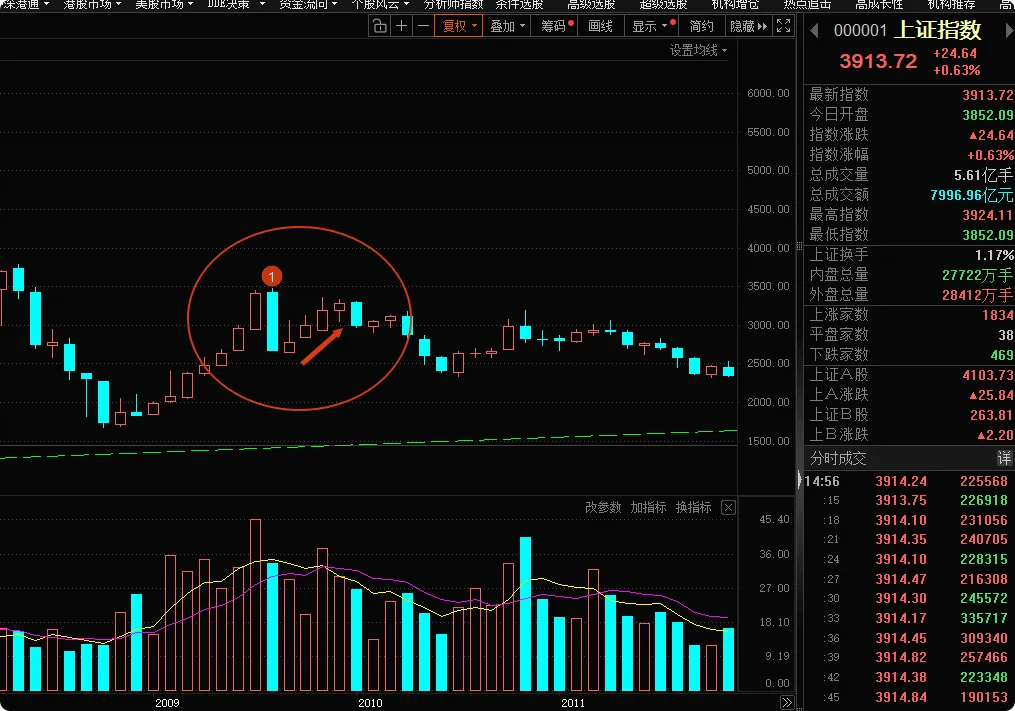Open 条件选股 menu item

point(519,5)
